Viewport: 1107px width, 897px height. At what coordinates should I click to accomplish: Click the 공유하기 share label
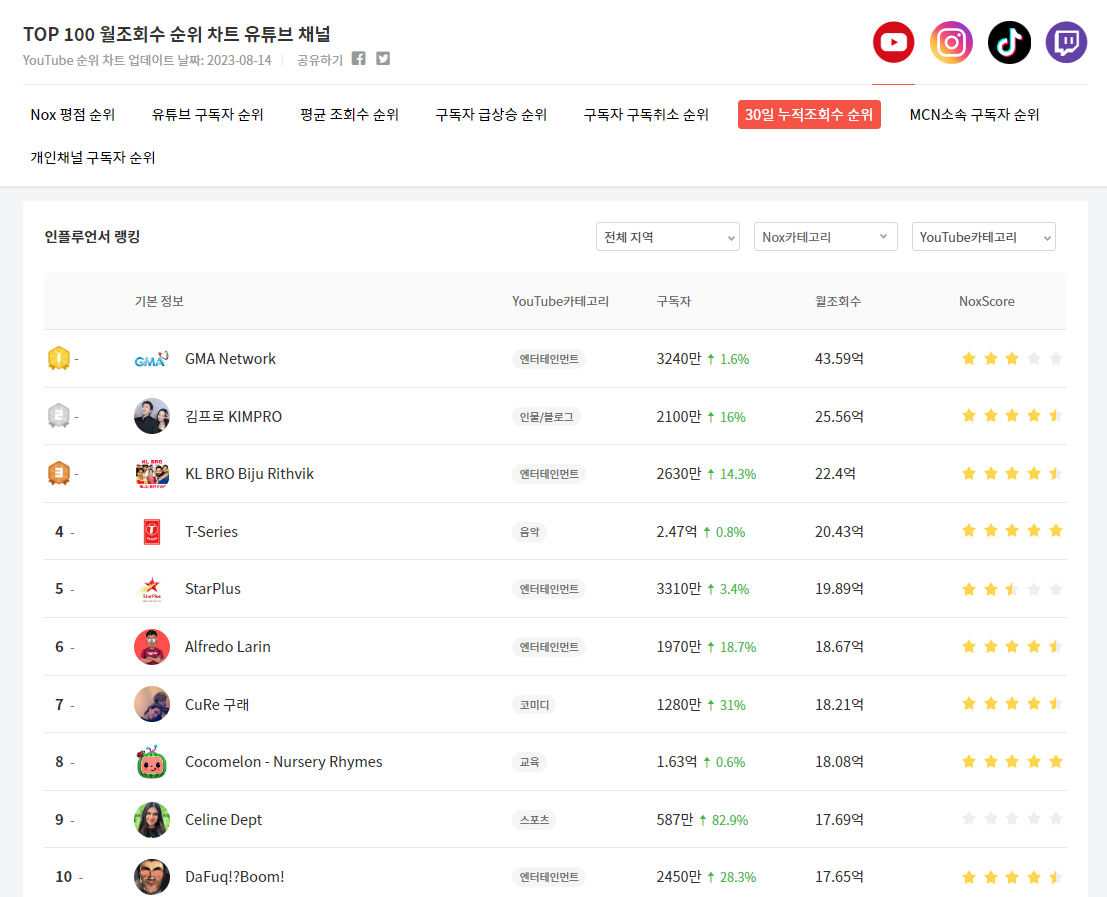320,60
